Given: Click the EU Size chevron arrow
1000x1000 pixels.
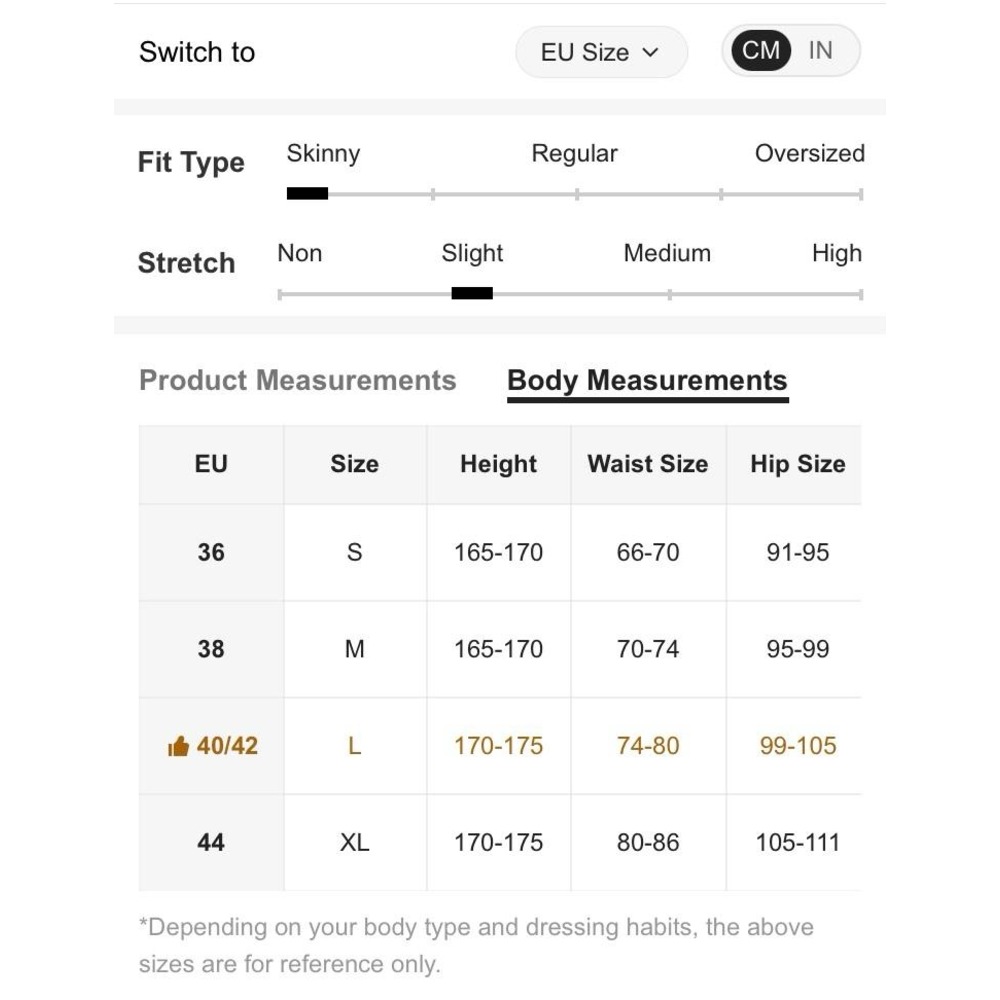Looking at the screenshot, I should [x=651, y=52].
